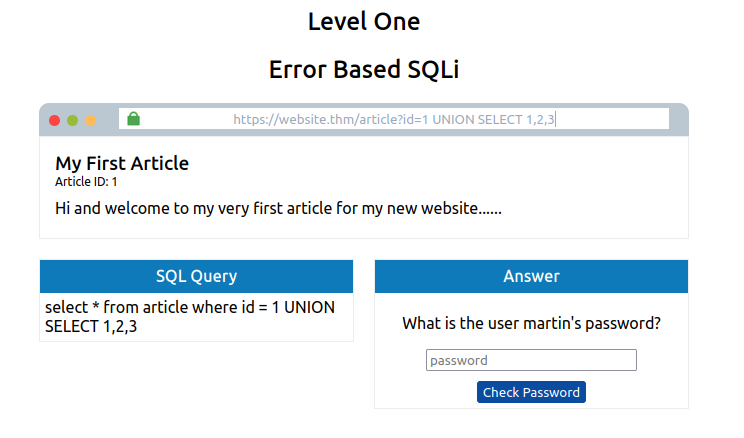The width and height of the screenshot is (744, 438).
Task: Click the Level One page title
Action: point(364,22)
